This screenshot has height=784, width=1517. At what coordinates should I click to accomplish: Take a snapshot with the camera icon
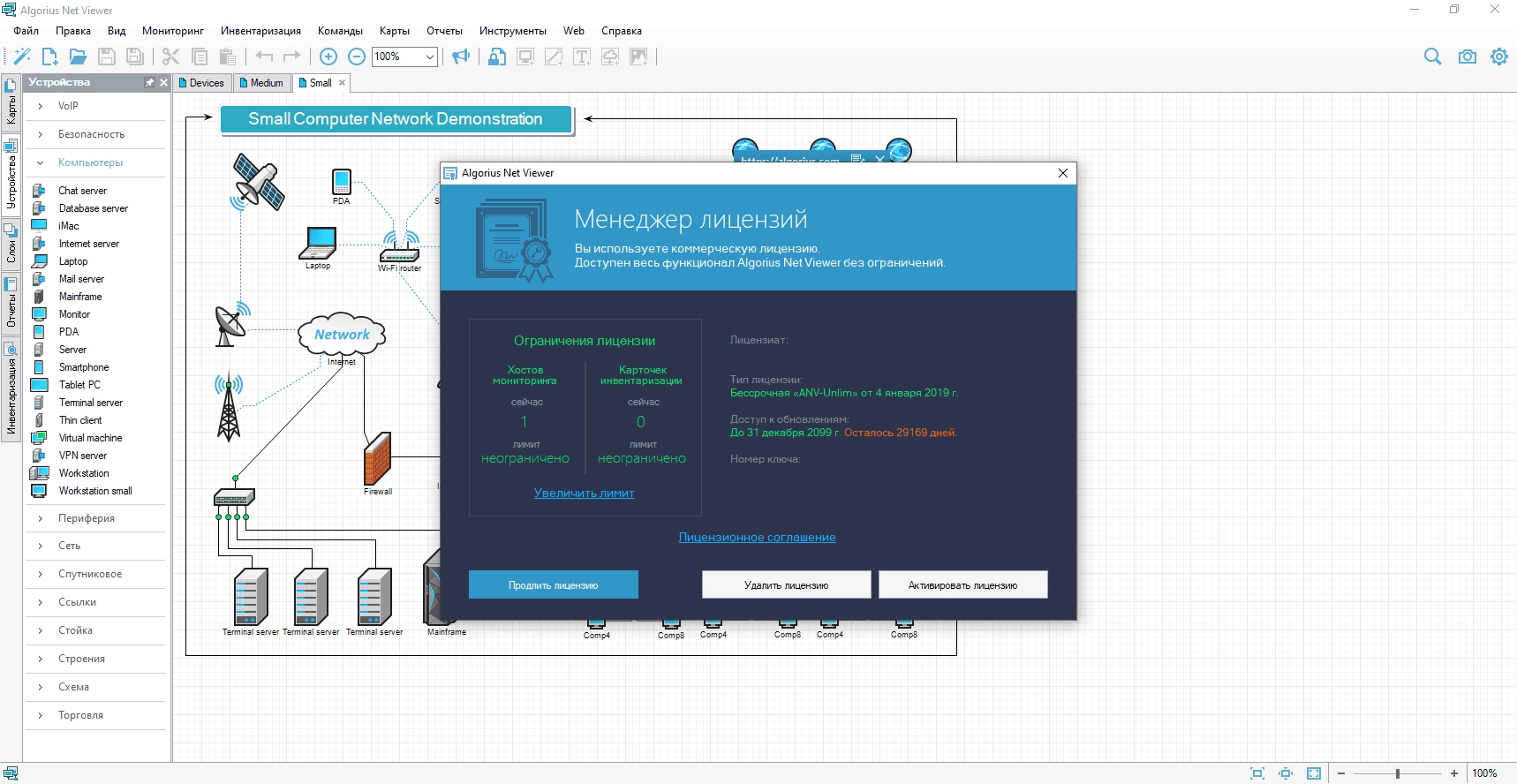(1467, 57)
